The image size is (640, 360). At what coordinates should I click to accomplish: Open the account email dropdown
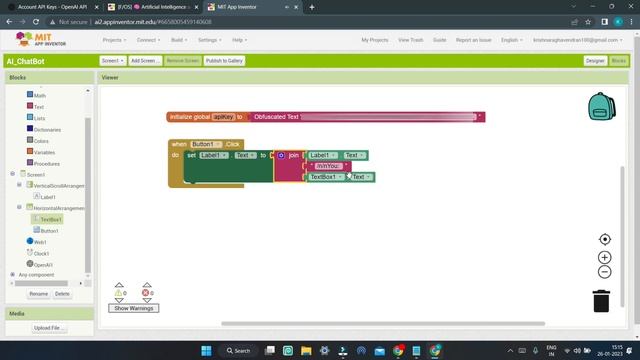pyautogui.click(x=578, y=40)
